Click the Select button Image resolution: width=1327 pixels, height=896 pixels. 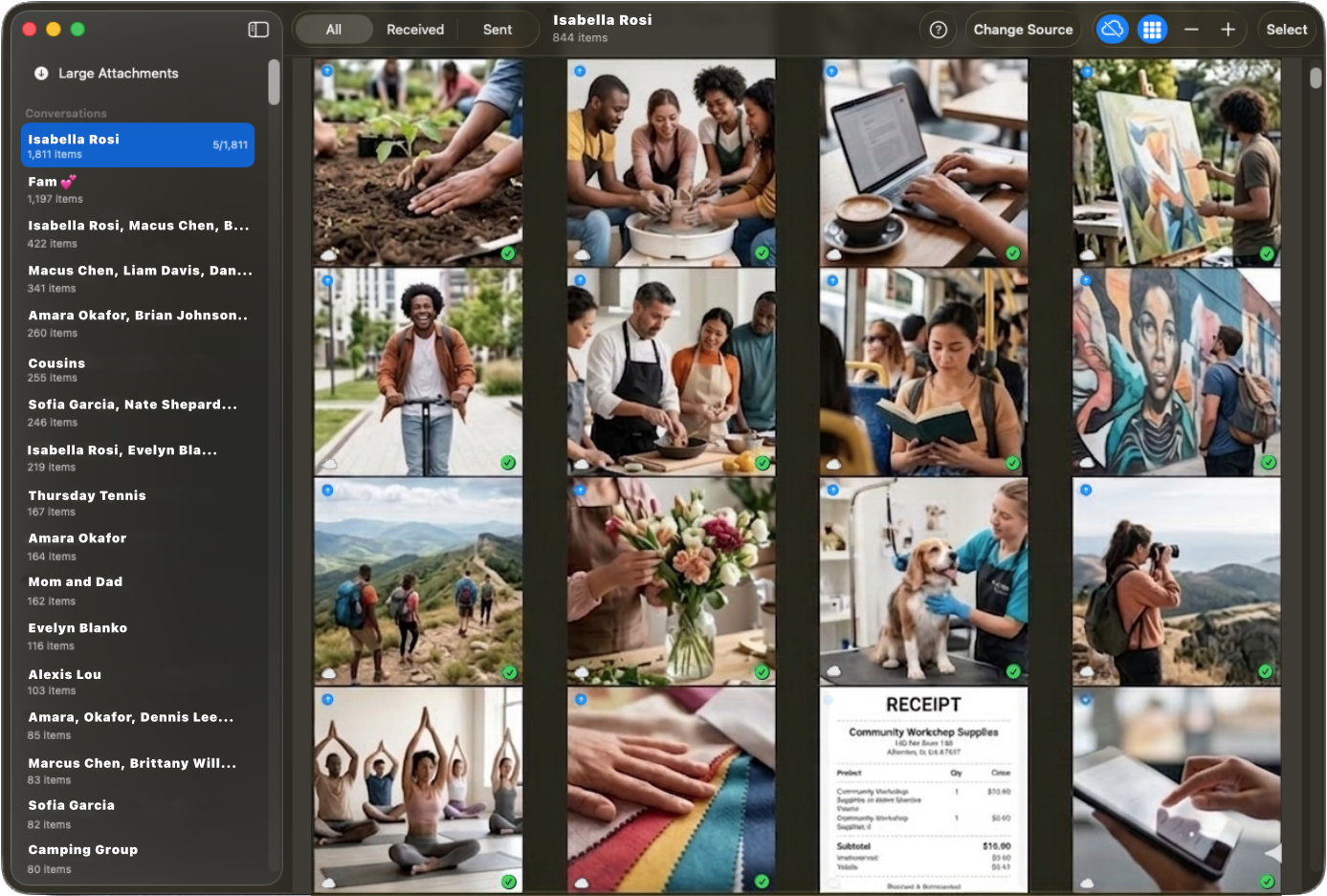(1286, 30)
